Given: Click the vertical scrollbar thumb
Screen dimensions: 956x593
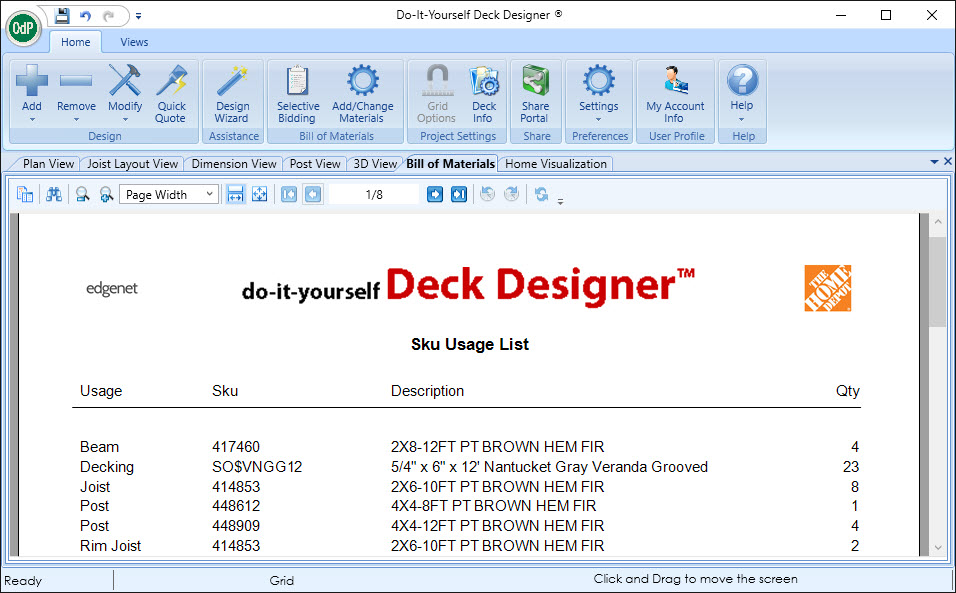Looking at the screenshot, I should pos(938,283).
